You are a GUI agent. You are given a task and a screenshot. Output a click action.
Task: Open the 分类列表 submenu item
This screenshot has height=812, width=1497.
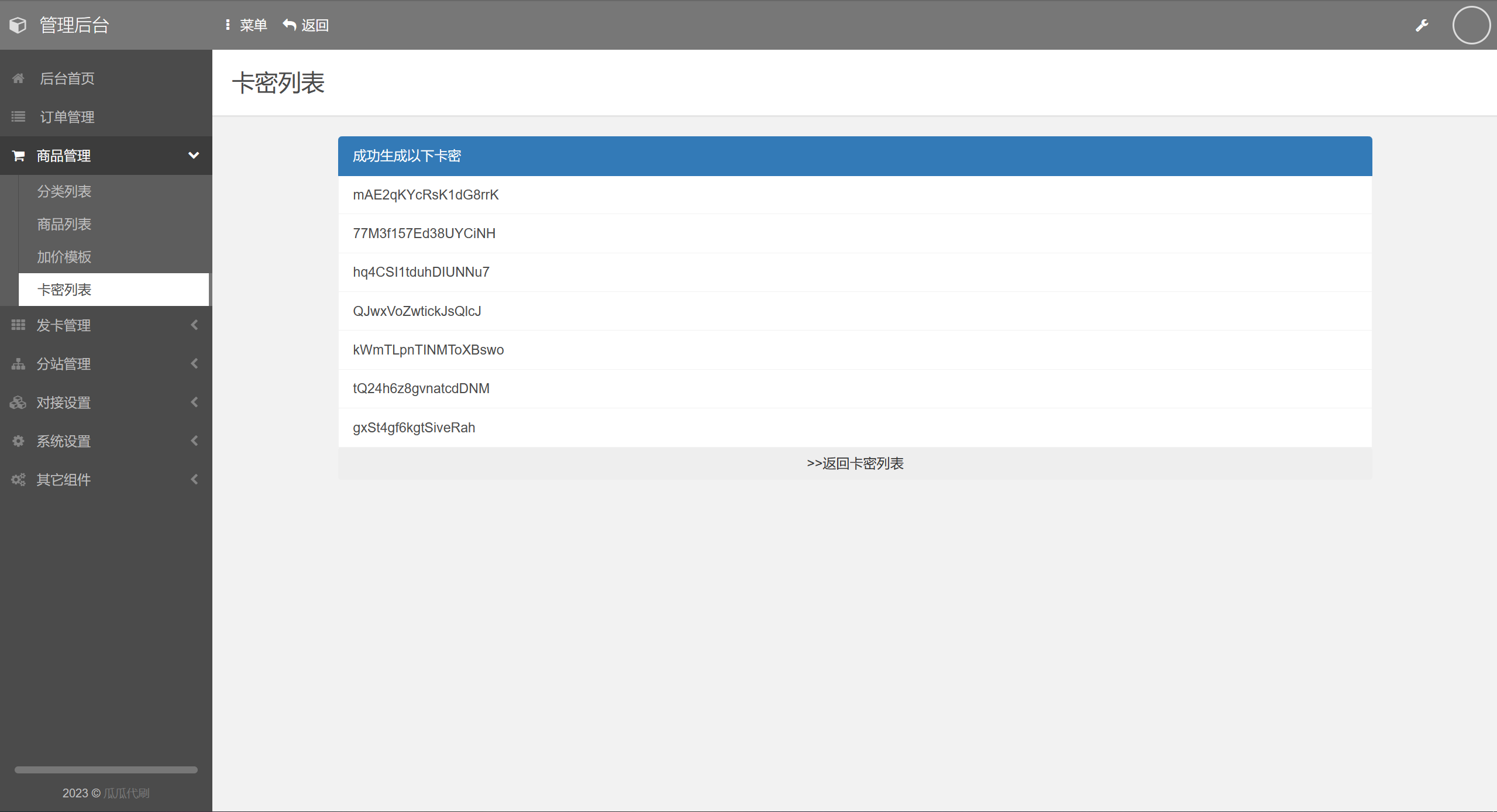[x=64, y=191]
